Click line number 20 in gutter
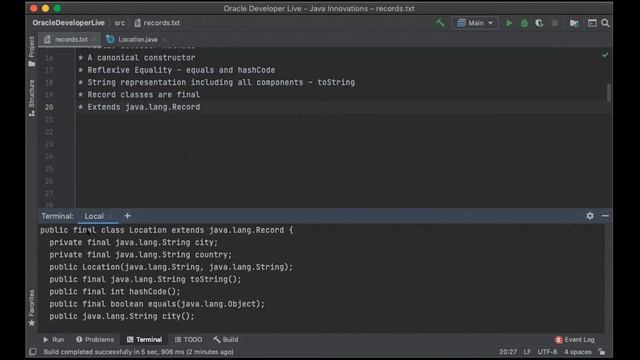 click(49, 107)
